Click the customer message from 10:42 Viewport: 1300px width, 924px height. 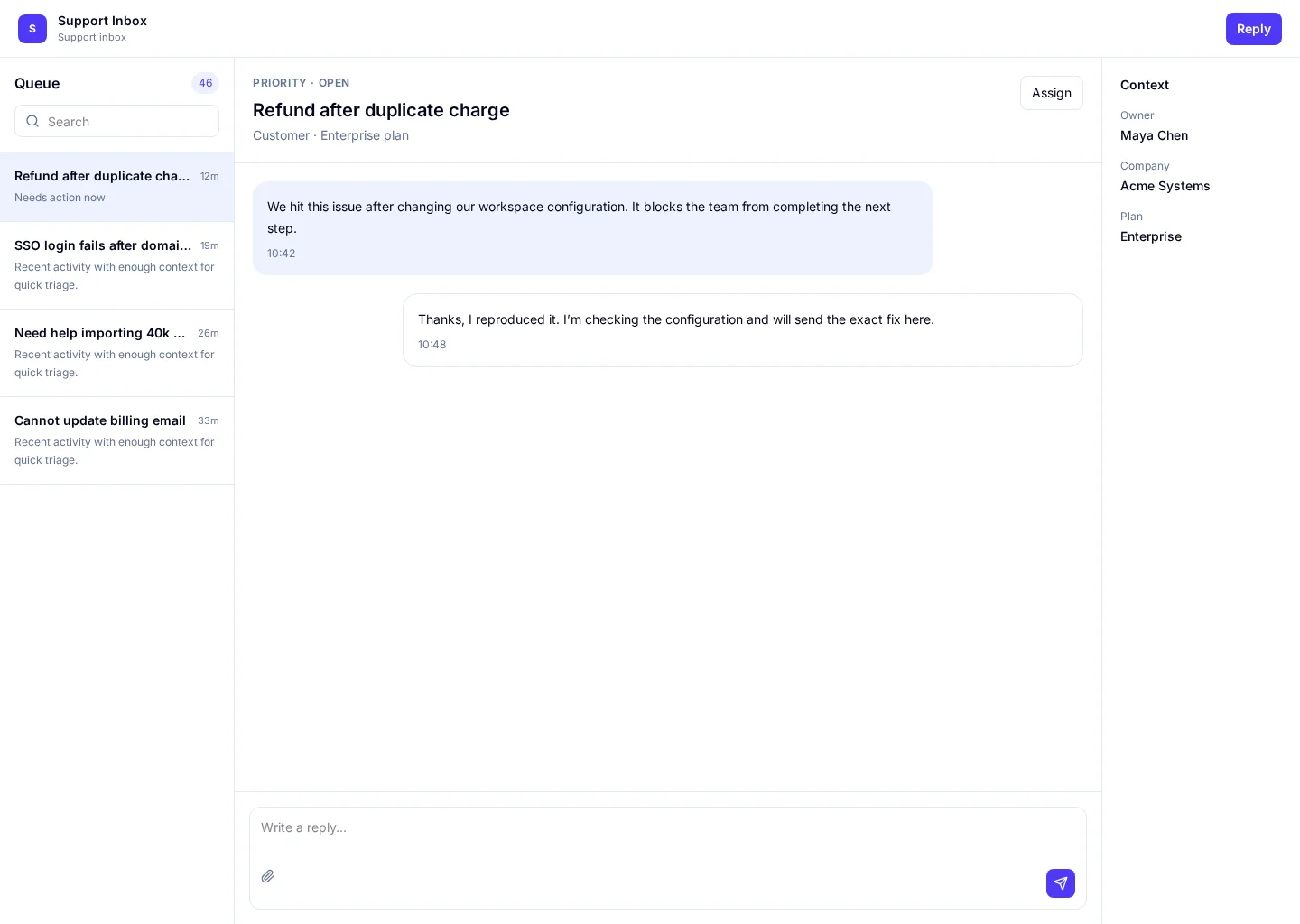(x=593, y=228)
